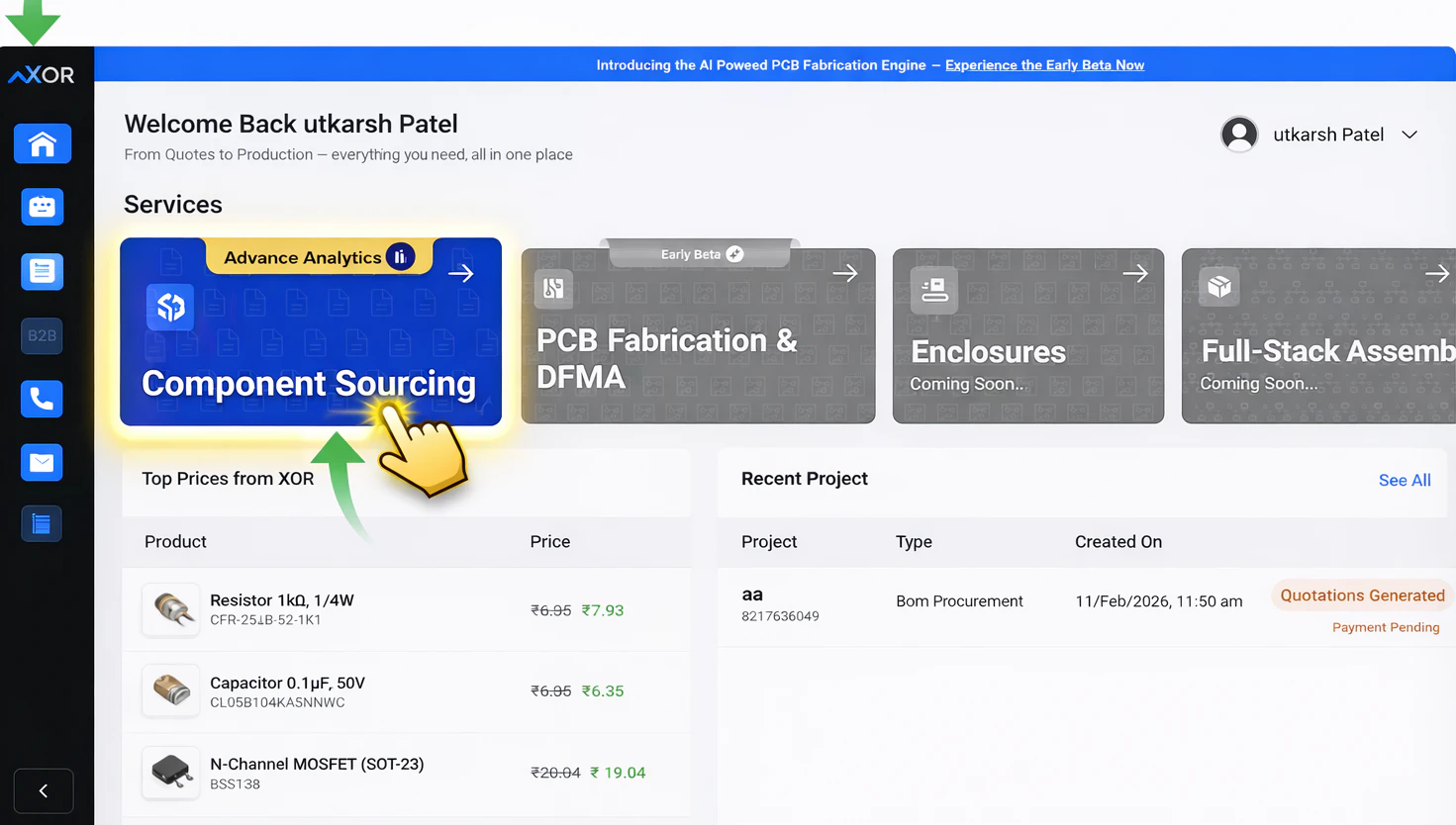
Task: Open the Experience the Early Beta Now link
Action: (x=1044, y=65)
